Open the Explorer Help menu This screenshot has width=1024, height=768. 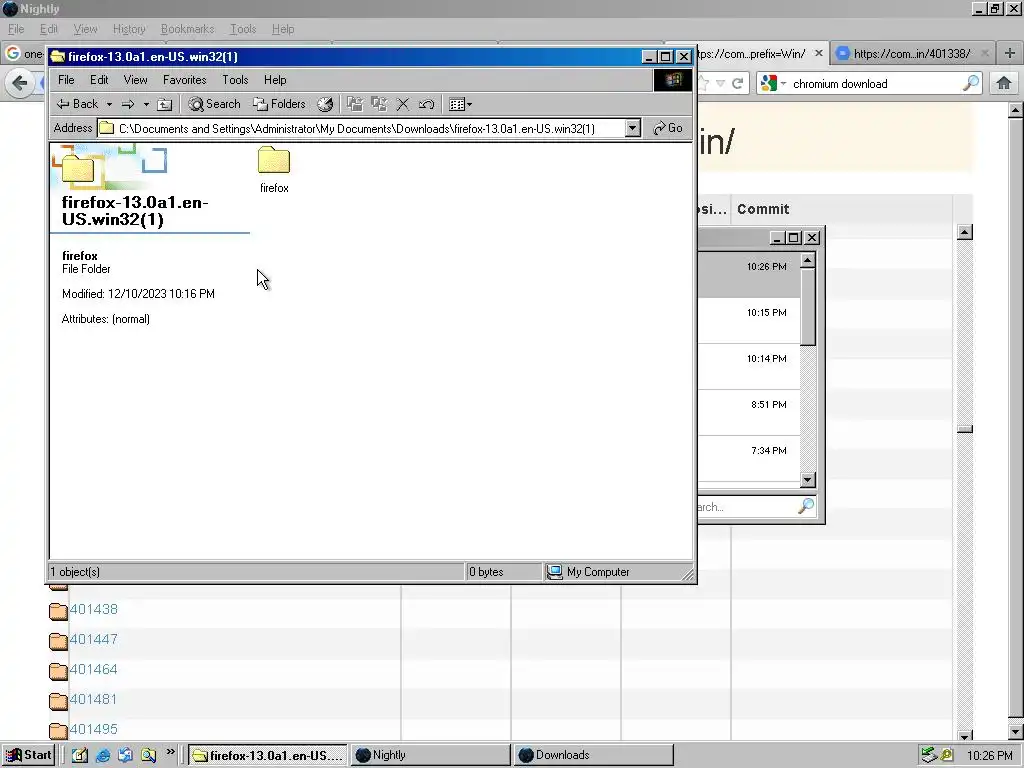coord(275,80)
